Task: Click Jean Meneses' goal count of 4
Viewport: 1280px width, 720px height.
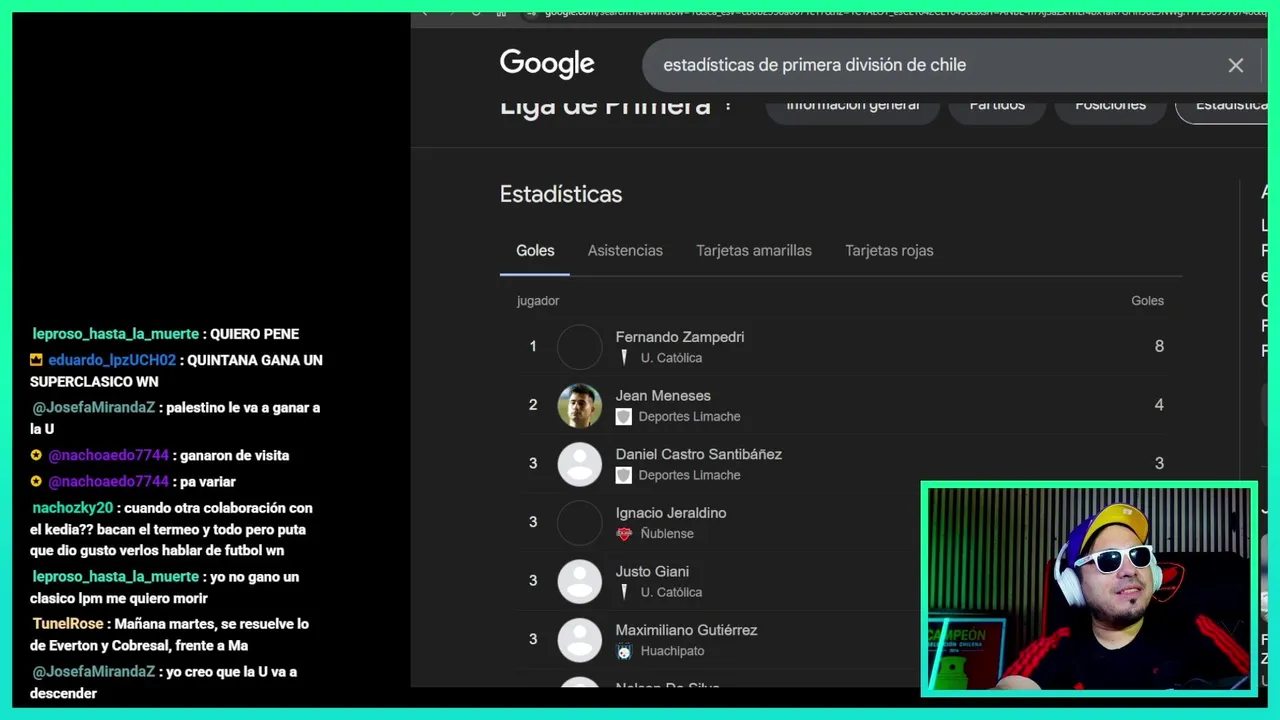Action: [1159, 405]
